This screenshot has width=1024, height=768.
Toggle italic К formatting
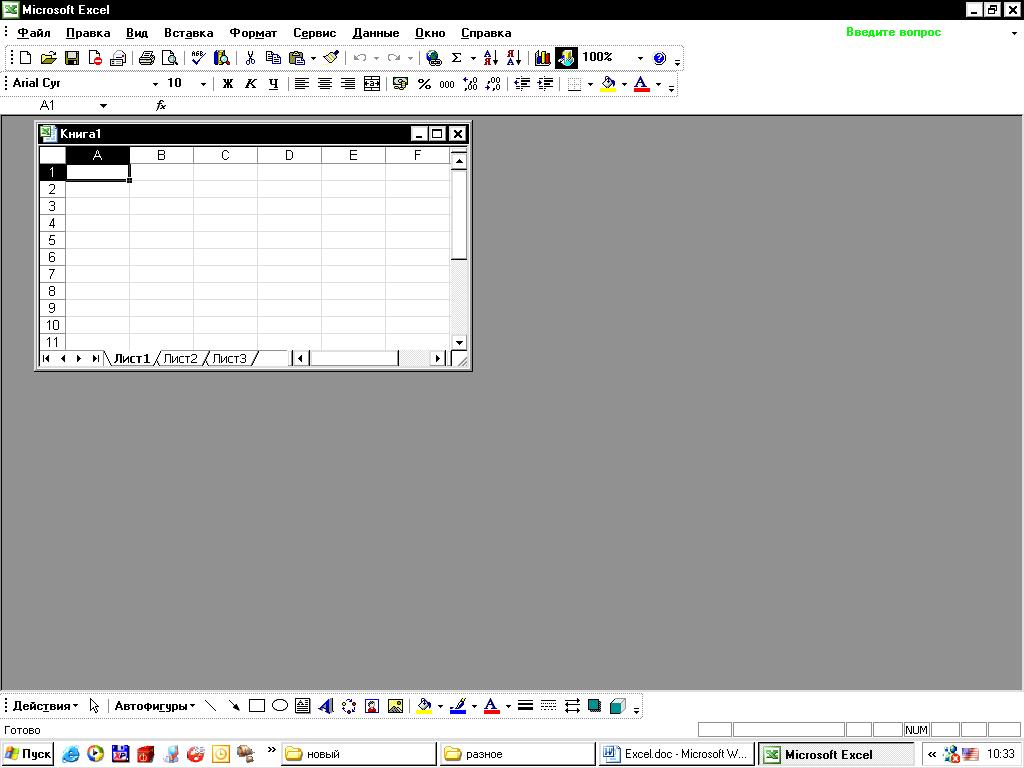point(250,84)
